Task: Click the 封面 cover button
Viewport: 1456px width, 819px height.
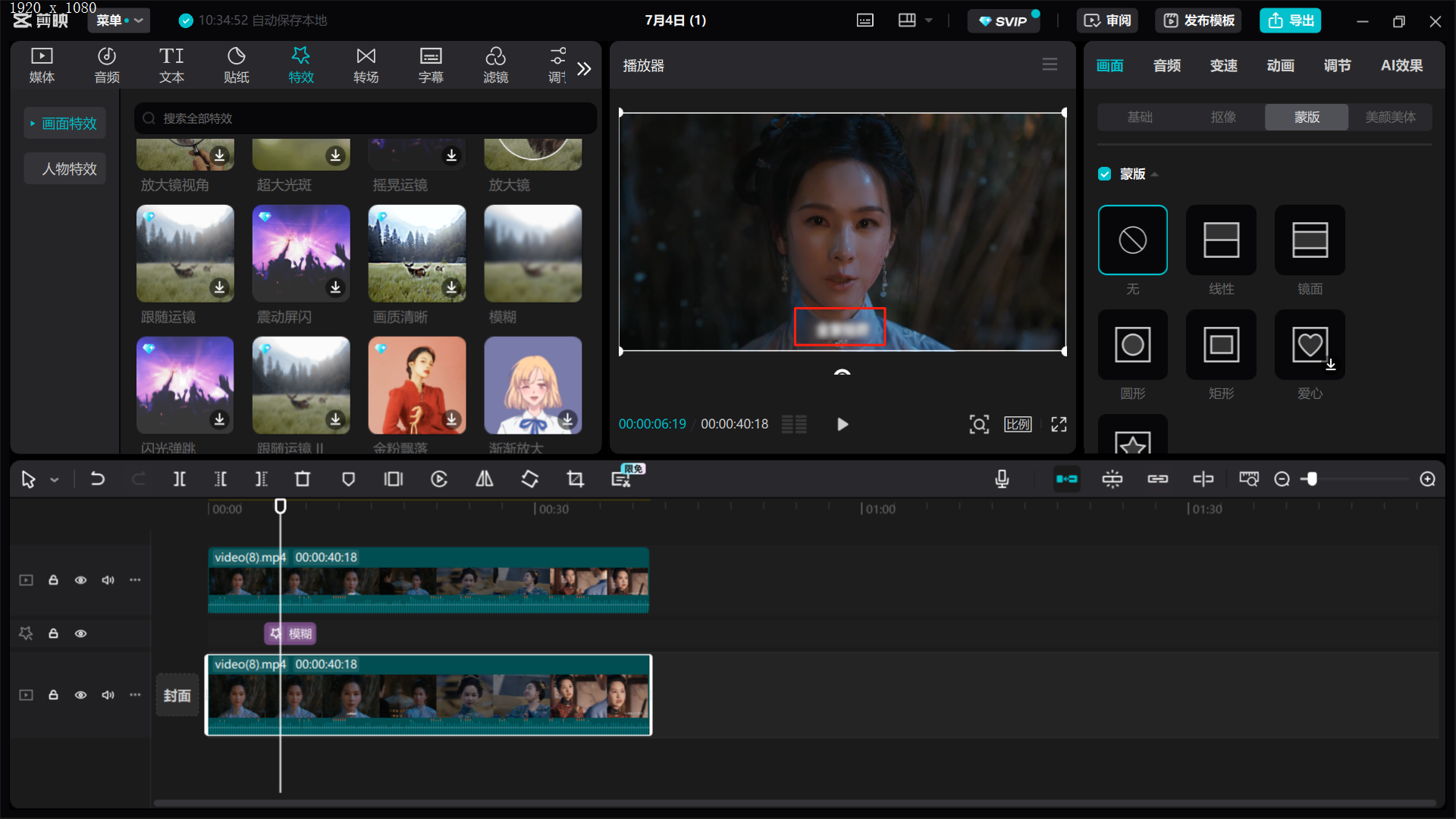Action: (x=177, y=695)
